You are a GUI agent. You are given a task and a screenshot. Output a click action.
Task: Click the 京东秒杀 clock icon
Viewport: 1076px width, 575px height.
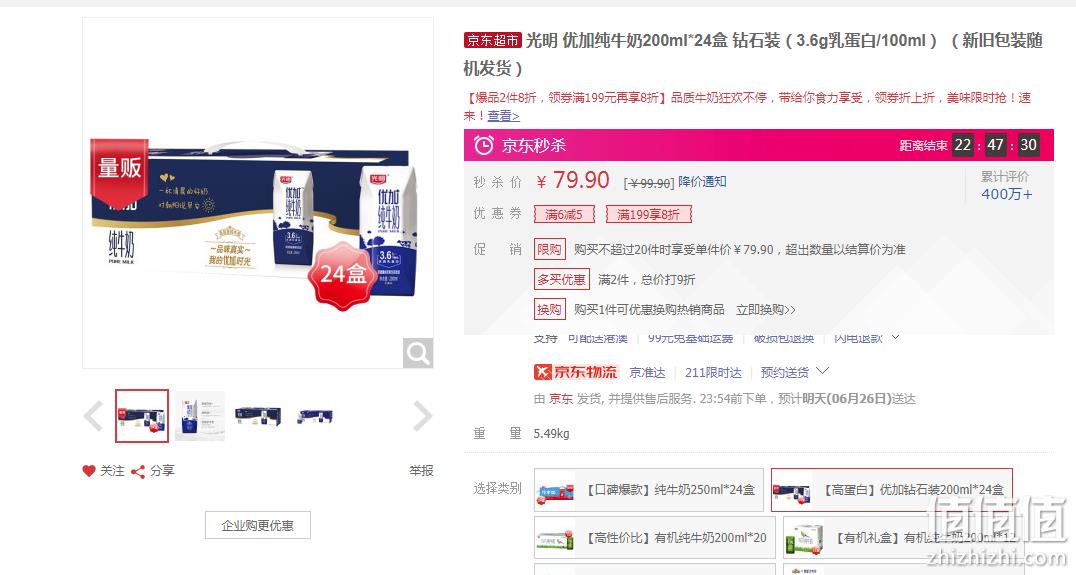tap(484, 145)
